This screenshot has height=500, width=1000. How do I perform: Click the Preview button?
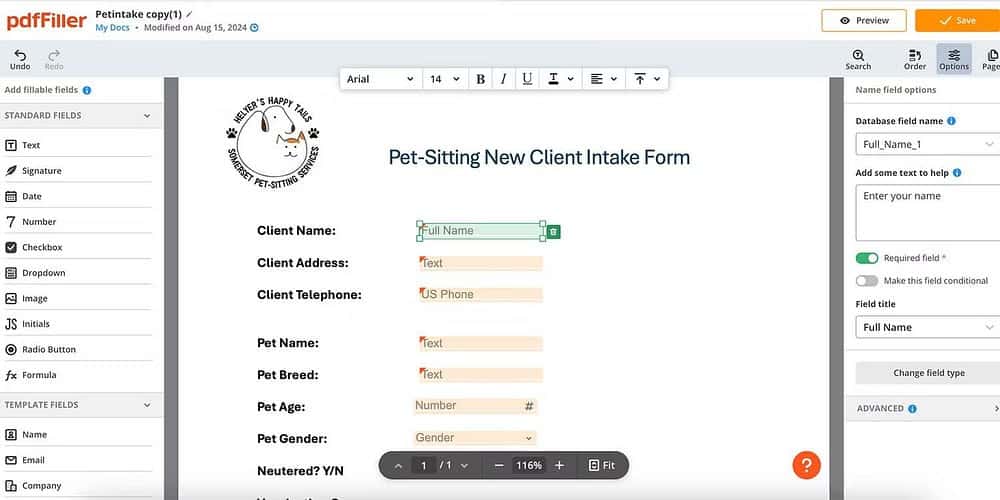(x=864, y=20)
